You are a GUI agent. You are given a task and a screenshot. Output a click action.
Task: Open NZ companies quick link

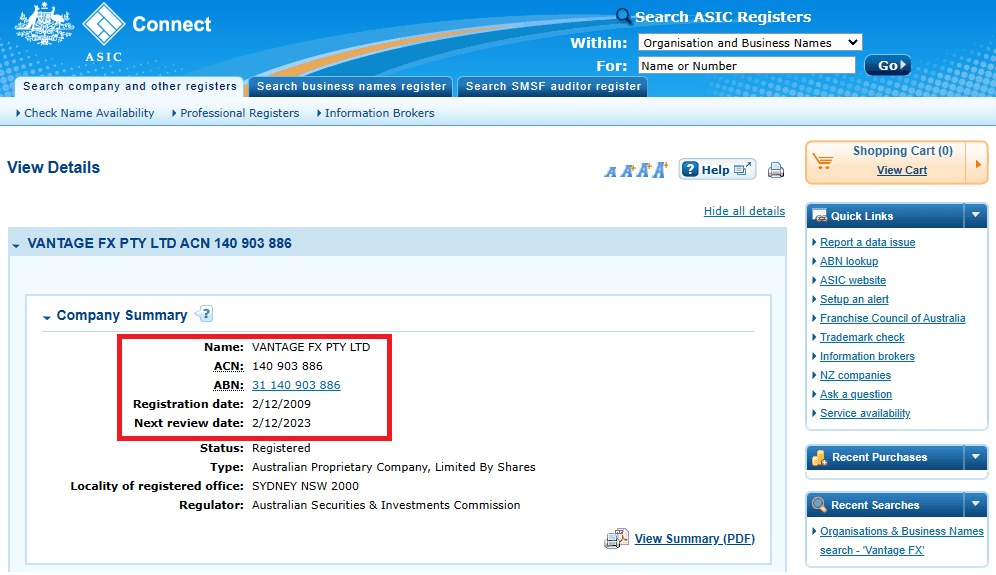tap(855, 375)
